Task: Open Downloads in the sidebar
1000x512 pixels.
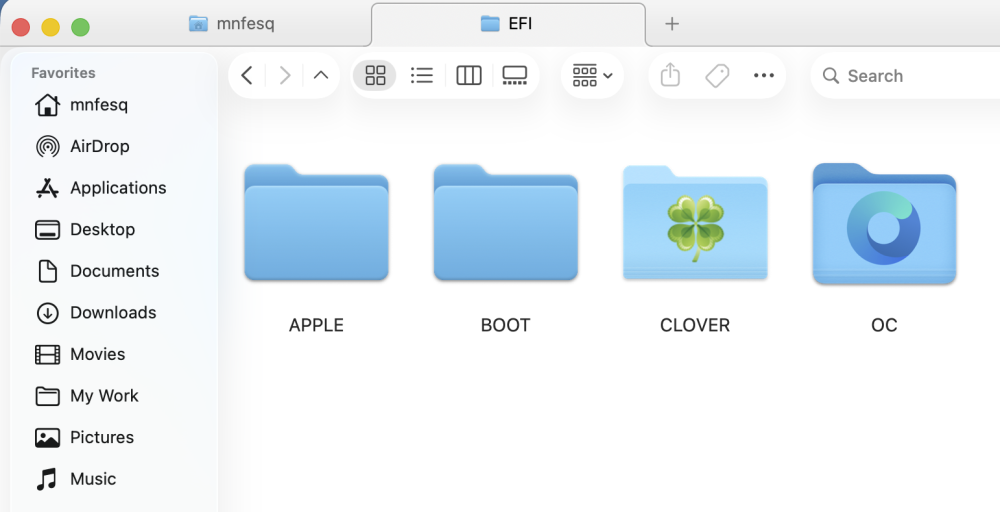Action: pyautogui.click(x=96, y=312)
